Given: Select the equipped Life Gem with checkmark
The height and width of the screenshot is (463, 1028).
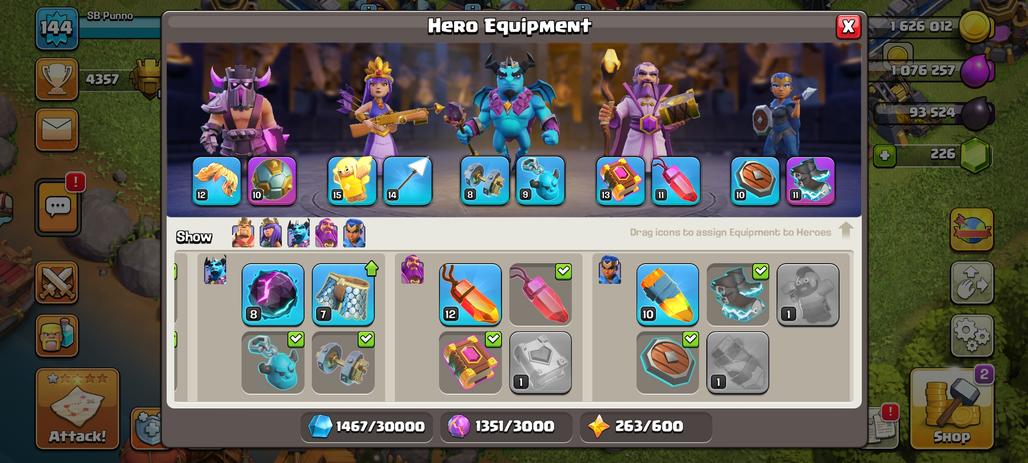Looking at the screenshot, I should [540, 294].
